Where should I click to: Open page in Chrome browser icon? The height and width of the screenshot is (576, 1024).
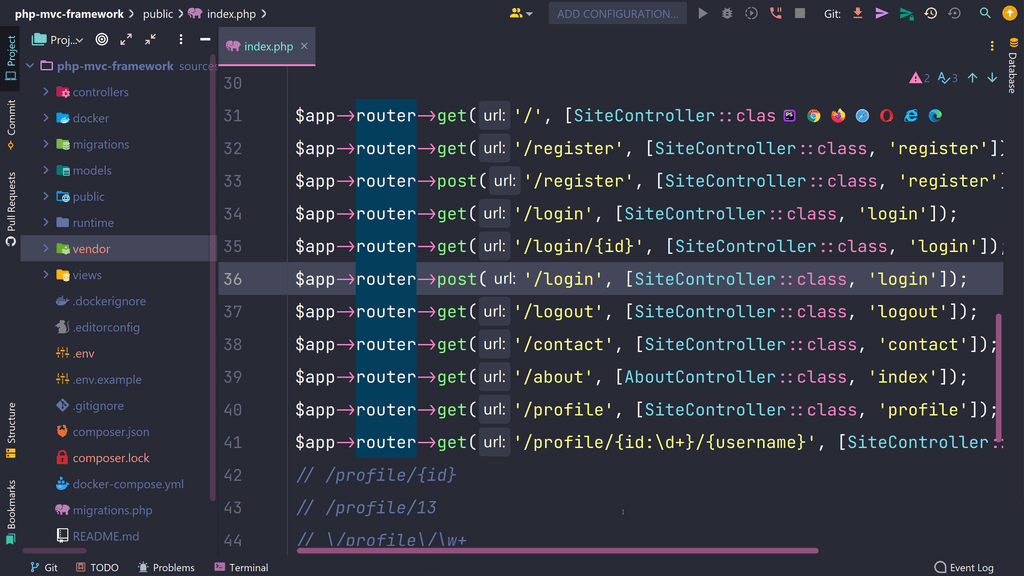[814, 116]
